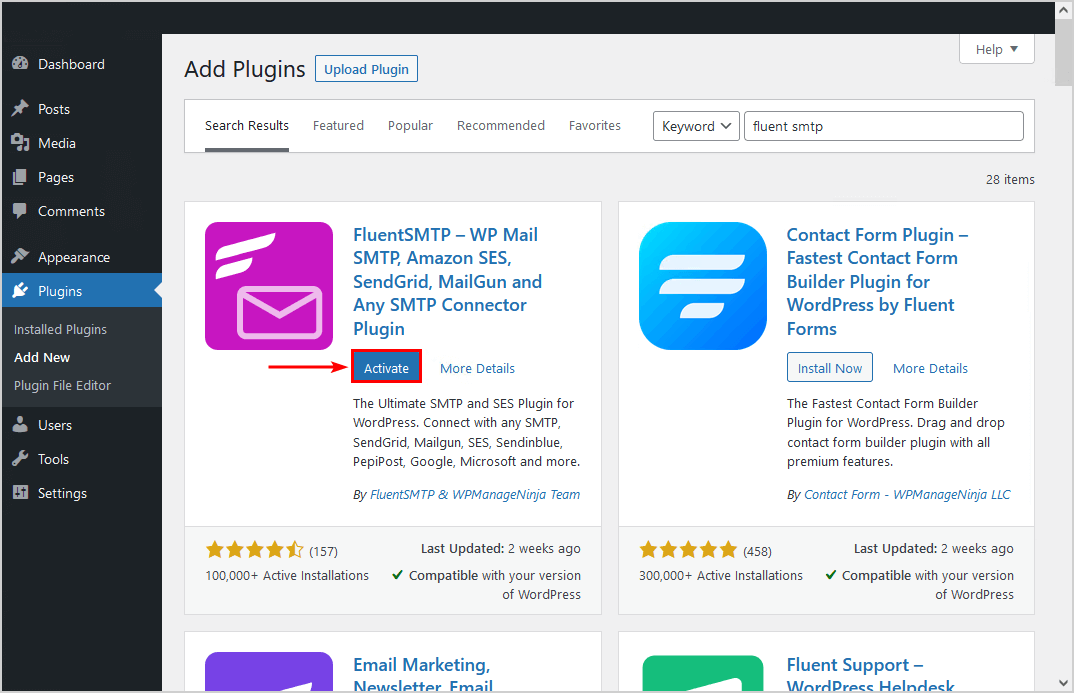Select Add New plugins submenu

(x=42, y=357)
